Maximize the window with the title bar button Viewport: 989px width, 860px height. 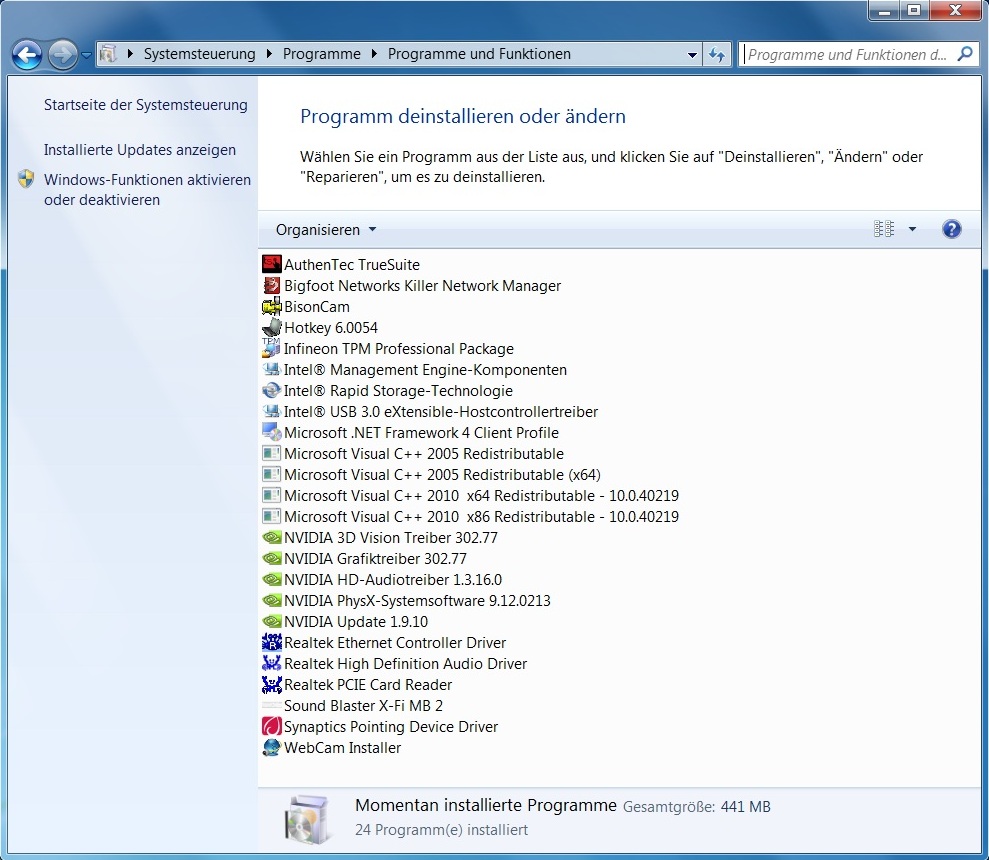(x=914, y=10)
